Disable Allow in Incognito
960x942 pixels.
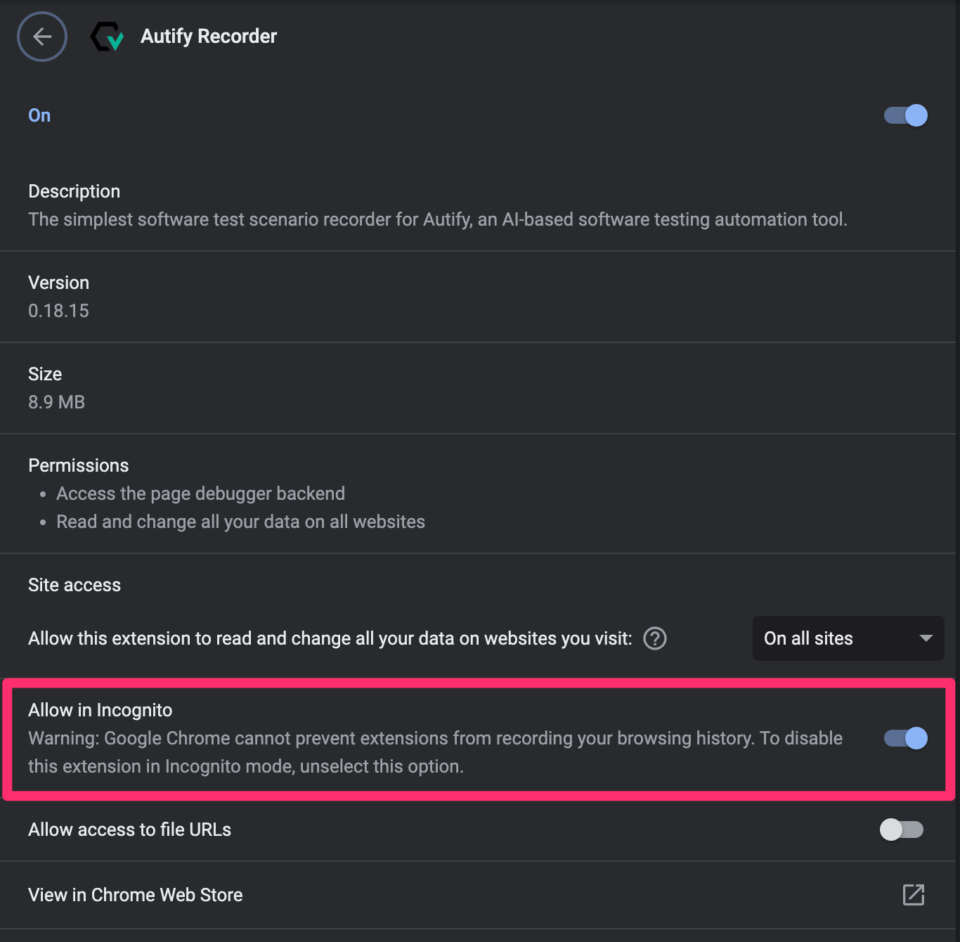point(903,738)
